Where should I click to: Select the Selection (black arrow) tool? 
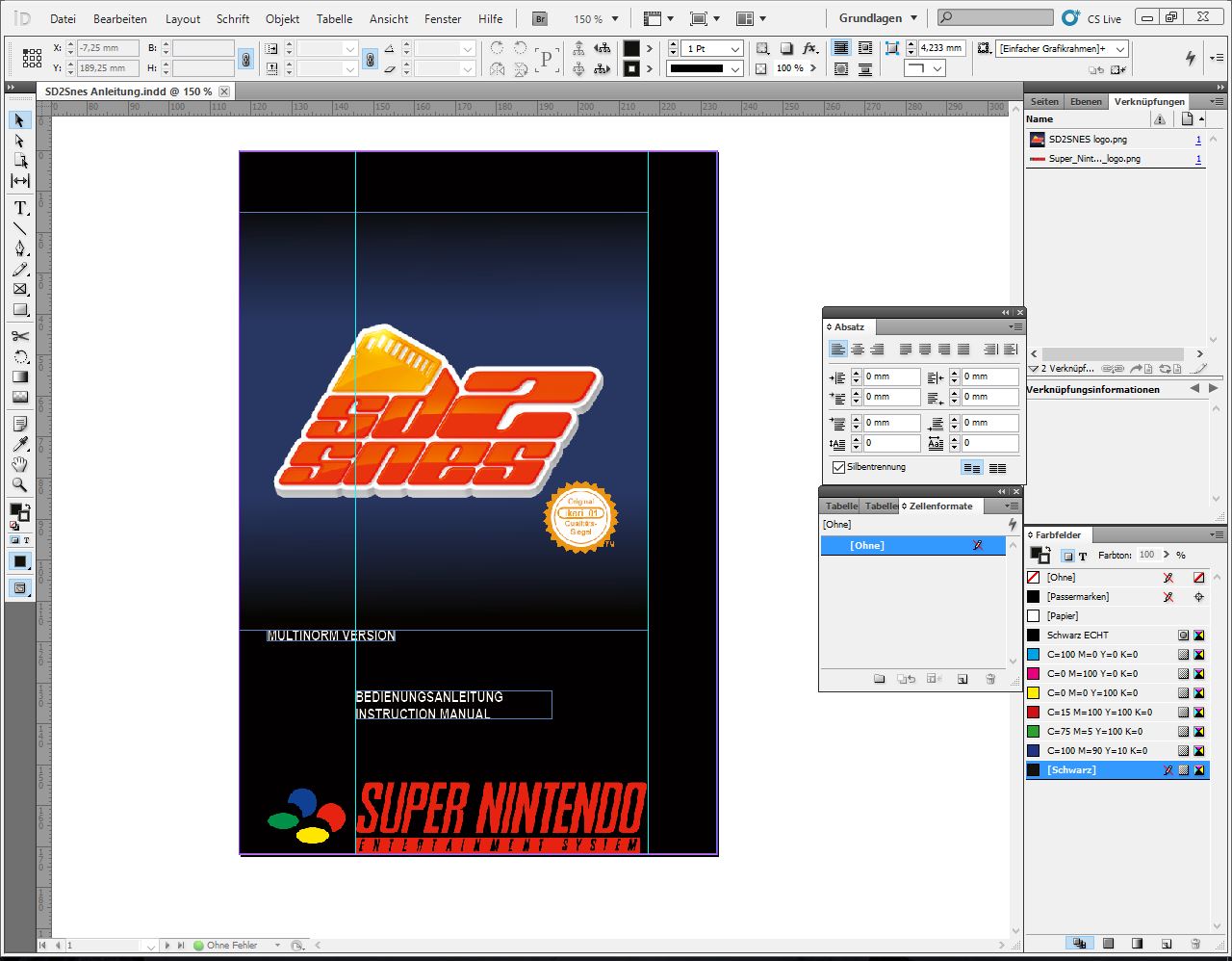19,120
